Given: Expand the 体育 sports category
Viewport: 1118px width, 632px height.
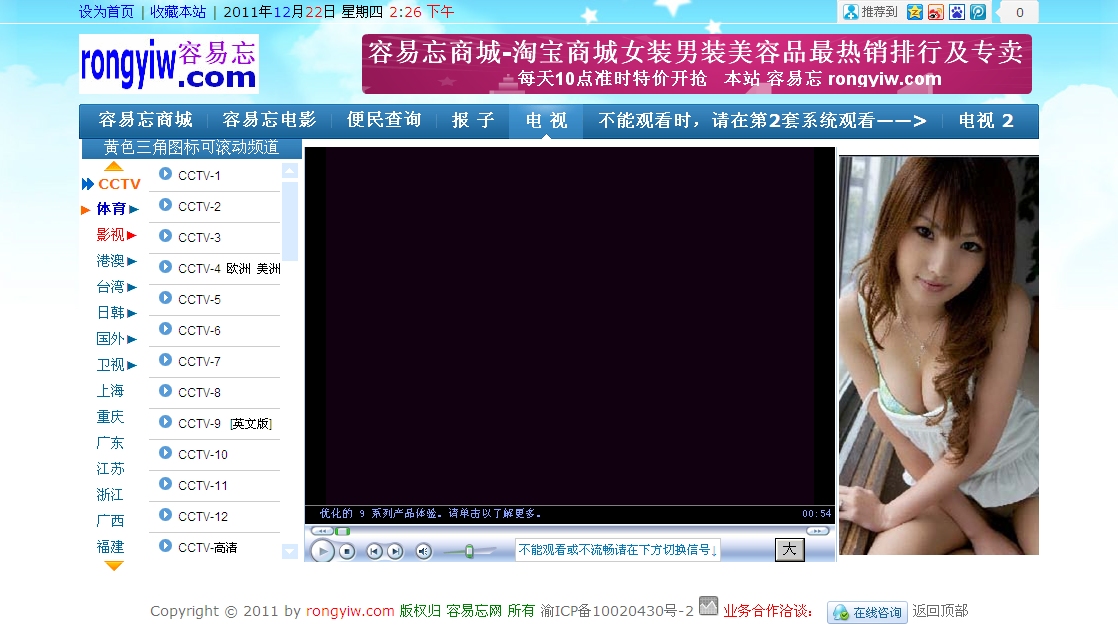Looking at the screenshot, I should coord(118,209).
